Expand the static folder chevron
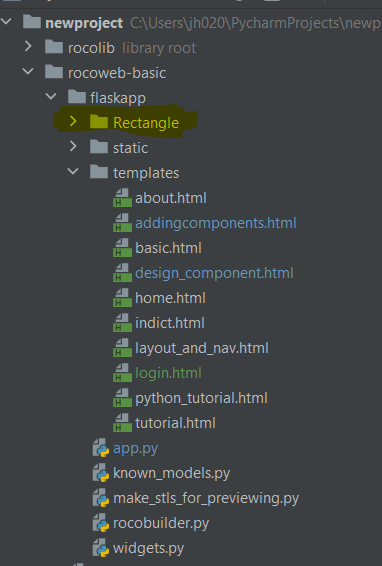Viewport: 382px width, 566px height. 73,146
